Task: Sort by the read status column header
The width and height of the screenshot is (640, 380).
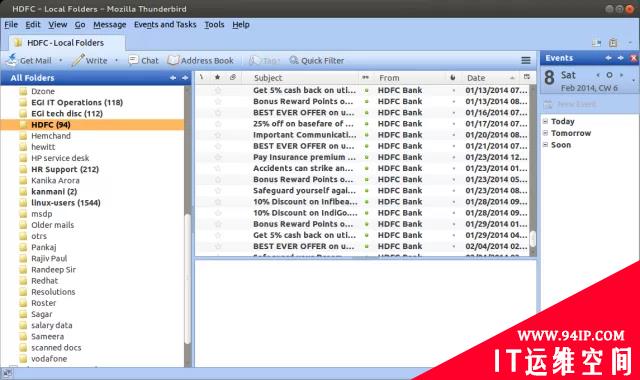Action: (365, 78)
